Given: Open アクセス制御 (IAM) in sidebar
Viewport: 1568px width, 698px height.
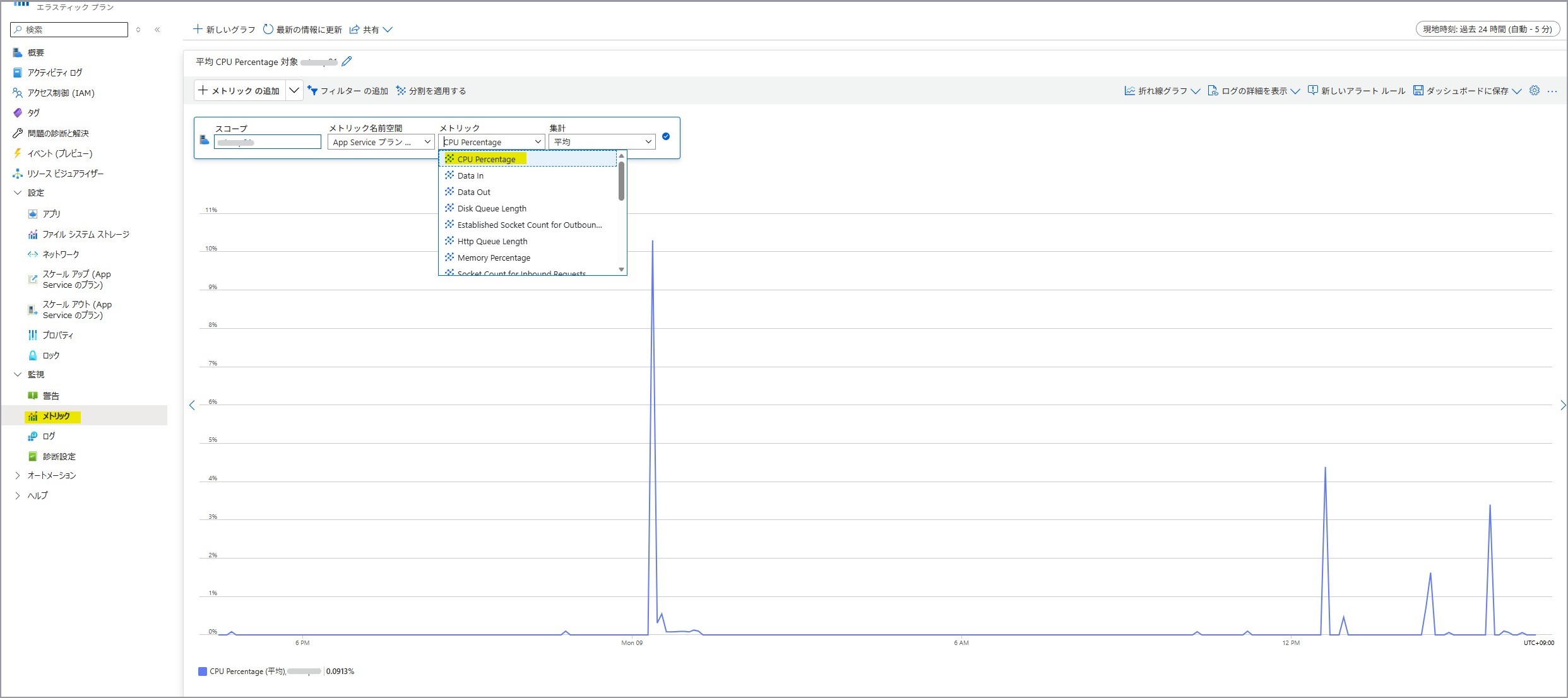Looking at the screenshot, I should pos(61,93).
